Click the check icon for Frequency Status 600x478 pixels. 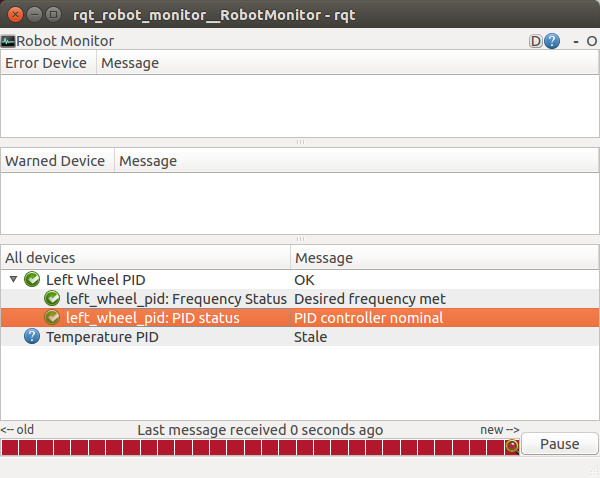pyautogui.click(x=52, y=299)
